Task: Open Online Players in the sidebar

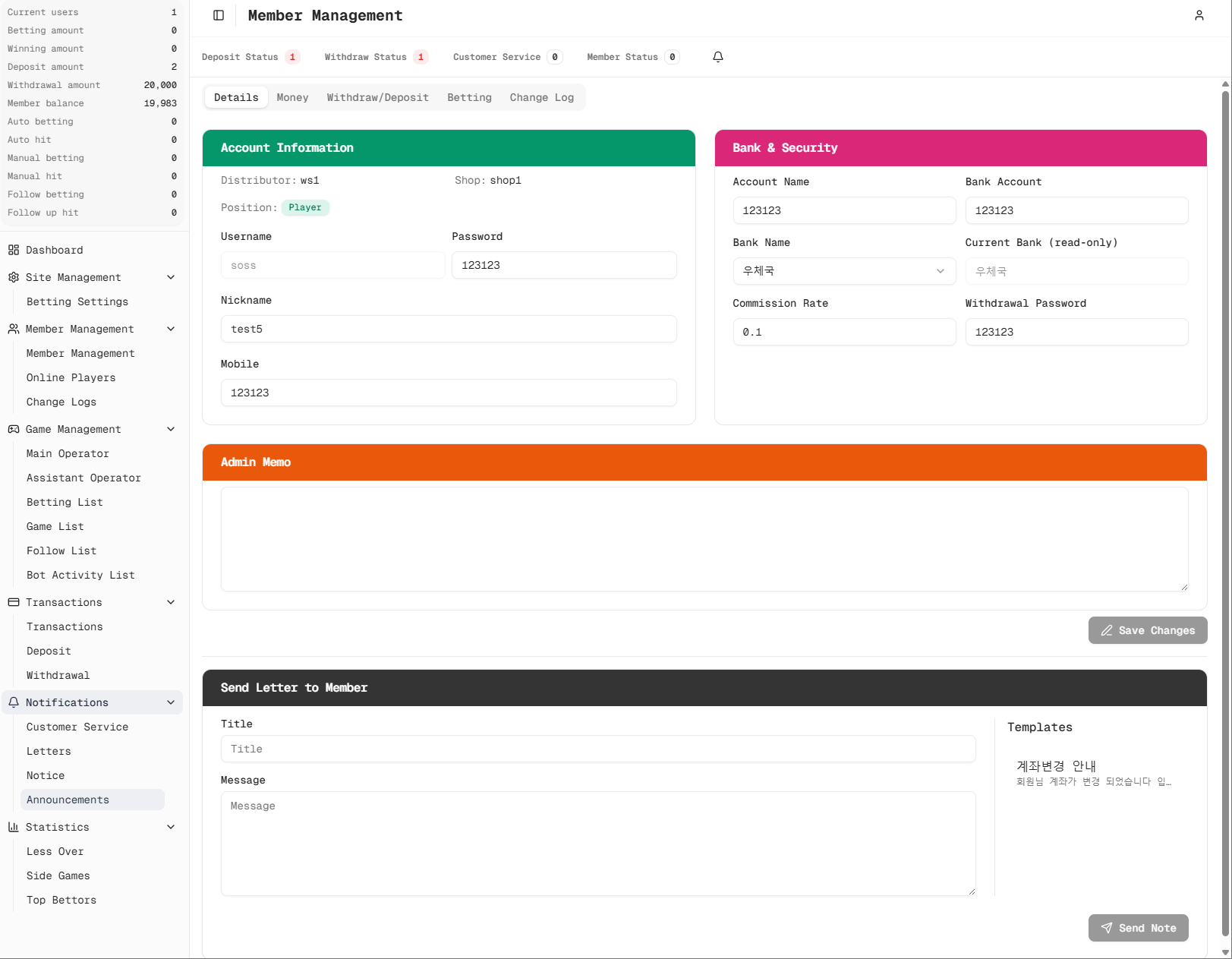Action: click(71, 377)
